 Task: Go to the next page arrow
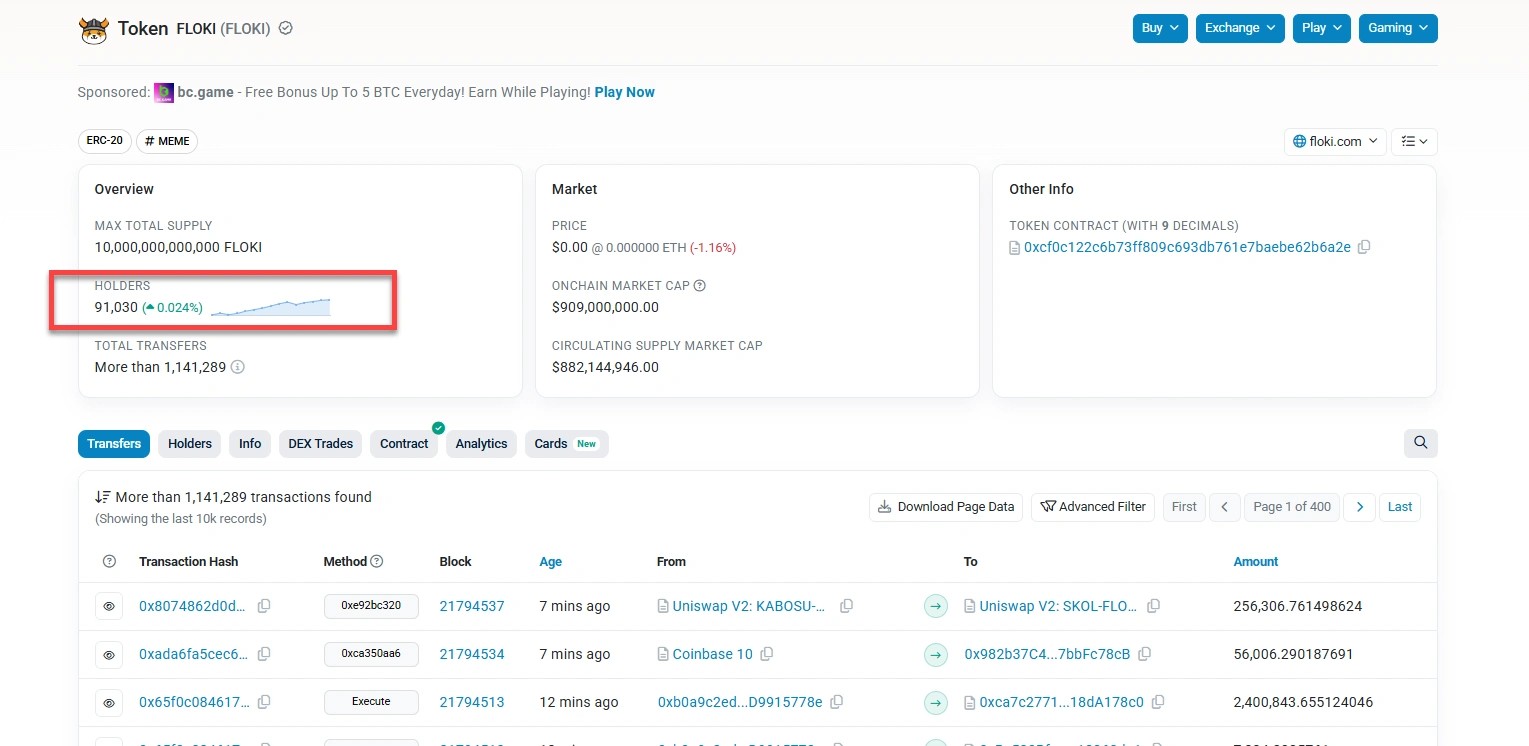click(x=1359, y=507)
